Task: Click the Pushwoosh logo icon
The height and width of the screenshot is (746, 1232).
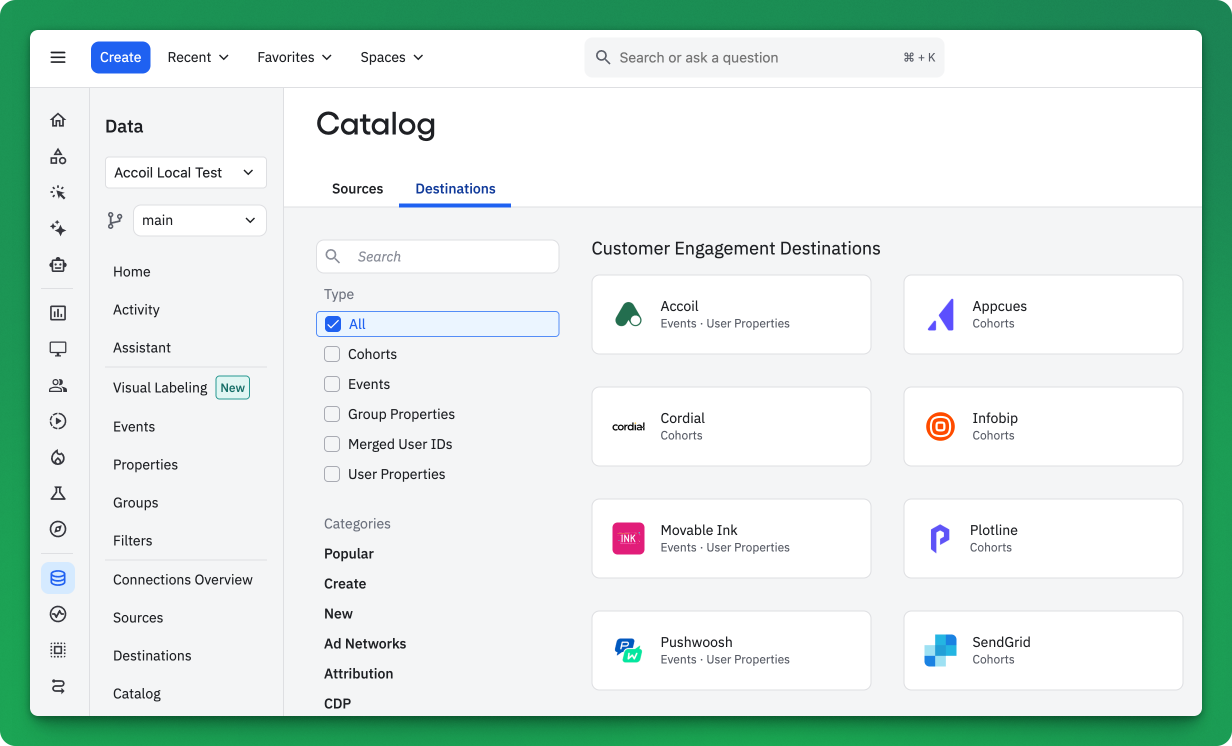Action: (628, 650)
